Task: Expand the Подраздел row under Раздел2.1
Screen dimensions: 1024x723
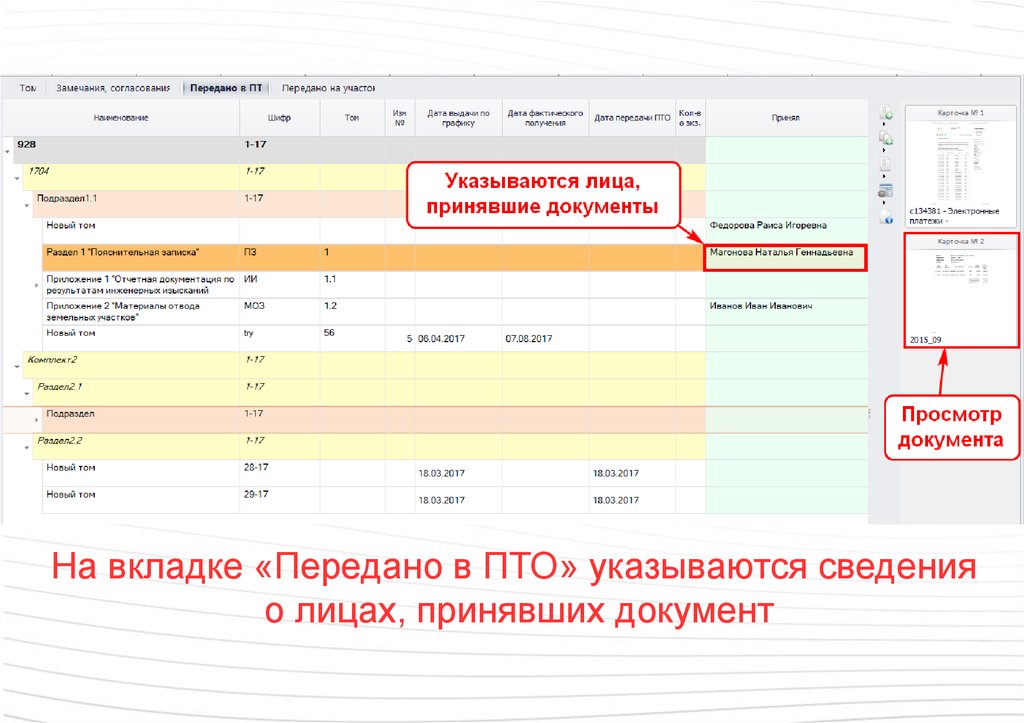Action: 37,420
